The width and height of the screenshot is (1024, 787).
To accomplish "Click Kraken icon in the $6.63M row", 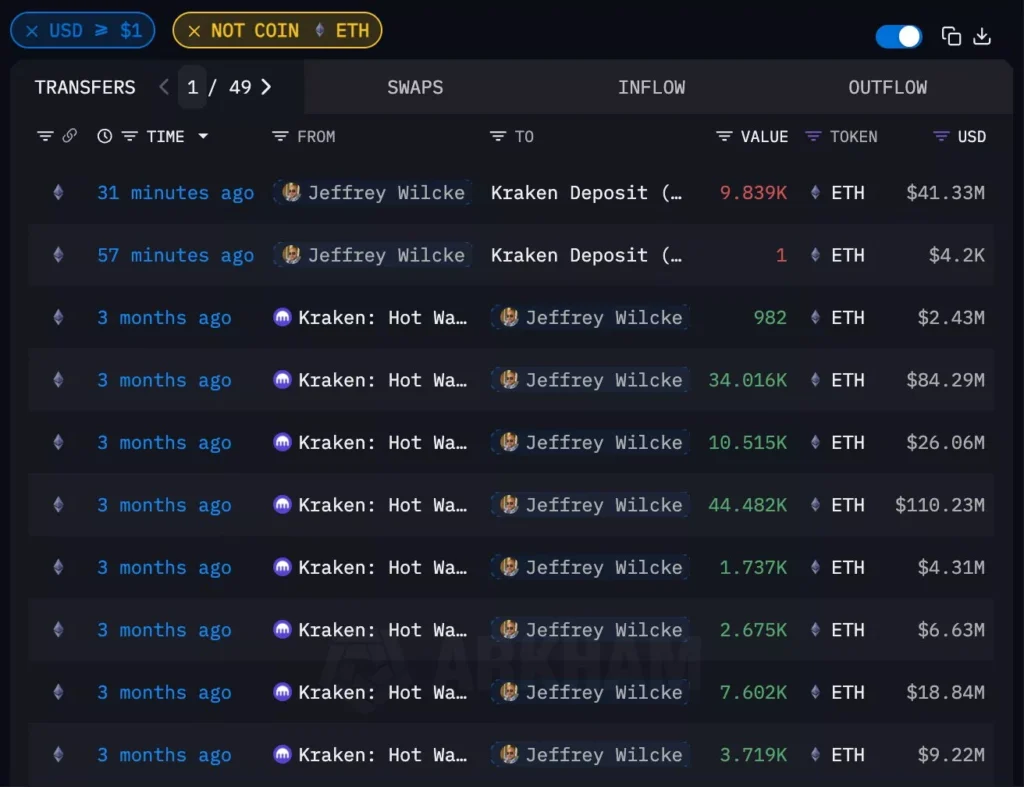I will (x=282, y=630).
